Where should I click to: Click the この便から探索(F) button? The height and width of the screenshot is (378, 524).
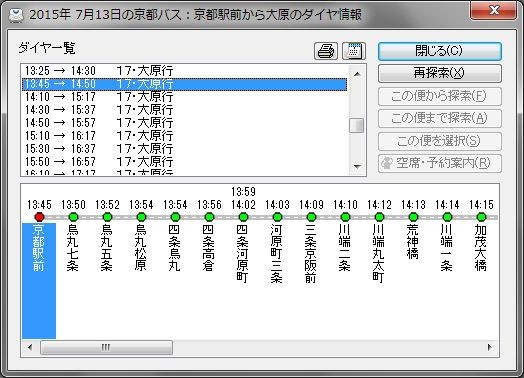(x=440, y=96)
